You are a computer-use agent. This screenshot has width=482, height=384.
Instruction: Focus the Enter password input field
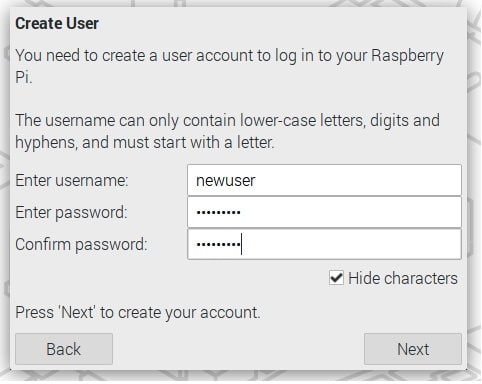click(324, 212)
